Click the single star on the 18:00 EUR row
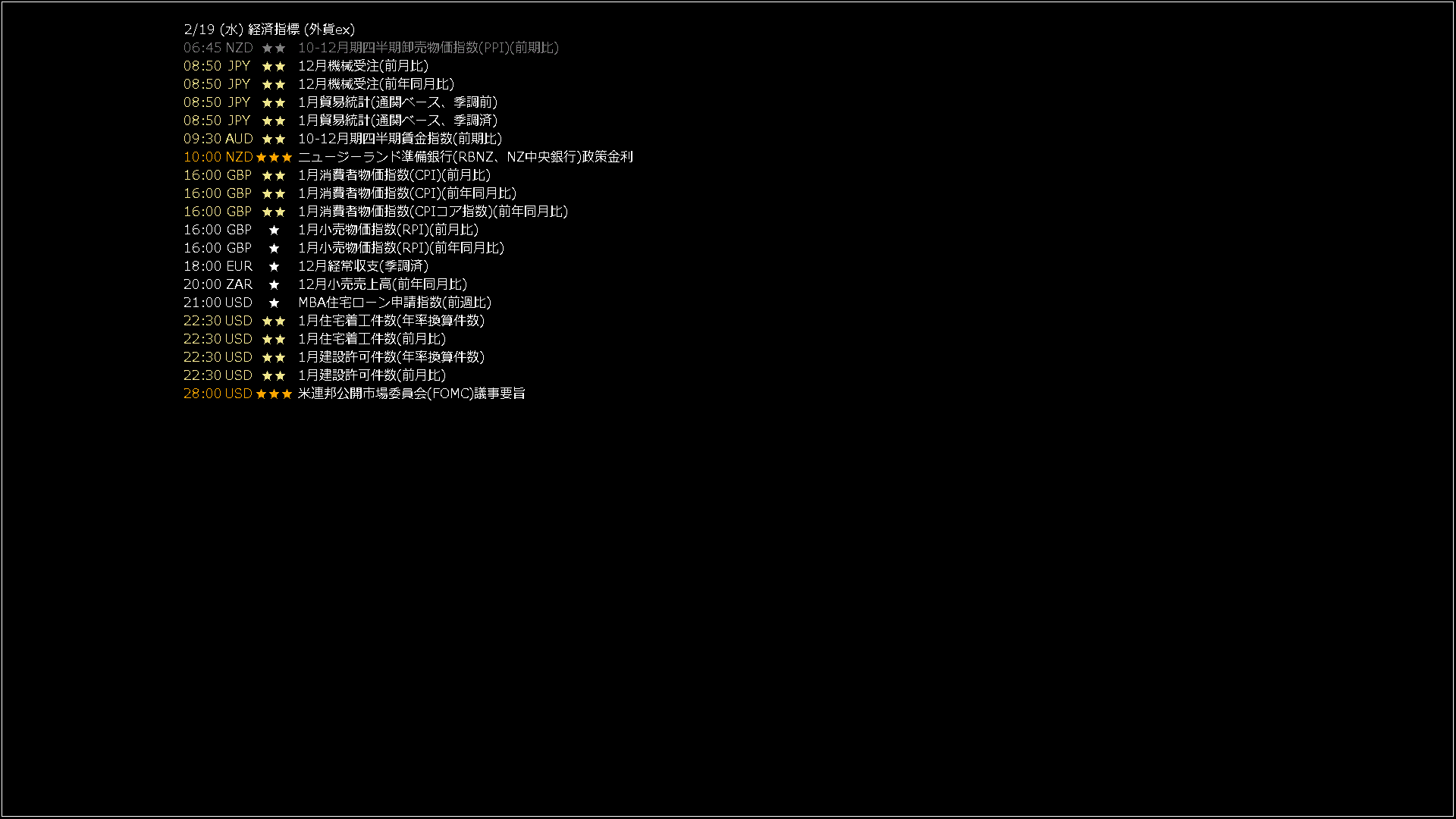This screenshot has height=819, width=1456. point(274,266)
